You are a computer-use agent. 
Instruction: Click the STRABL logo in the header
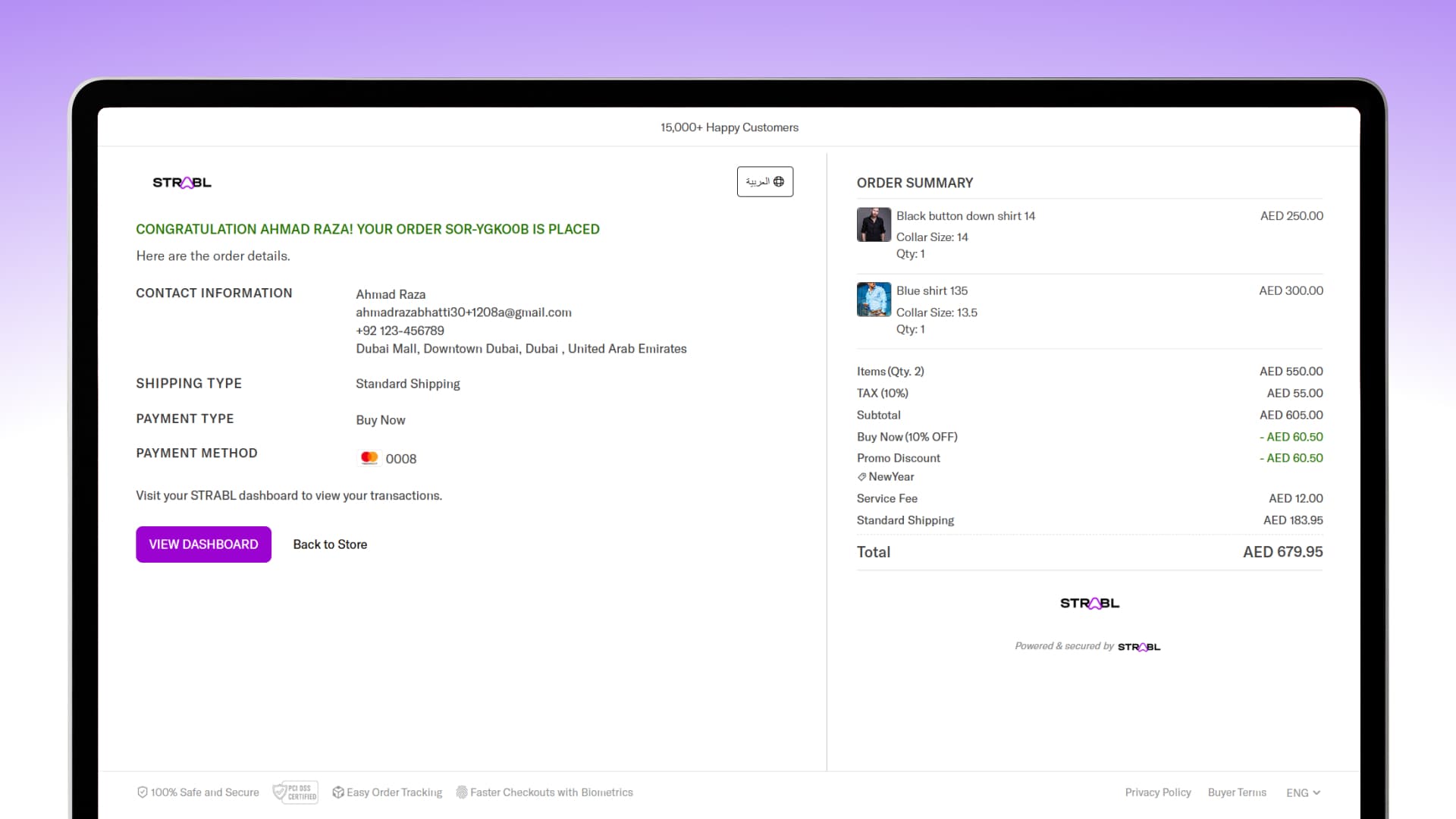(182, 183)
